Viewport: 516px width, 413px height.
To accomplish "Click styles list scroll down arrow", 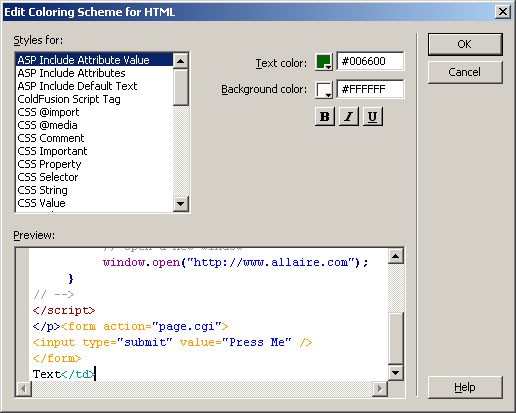I will [x=181, y=203].
